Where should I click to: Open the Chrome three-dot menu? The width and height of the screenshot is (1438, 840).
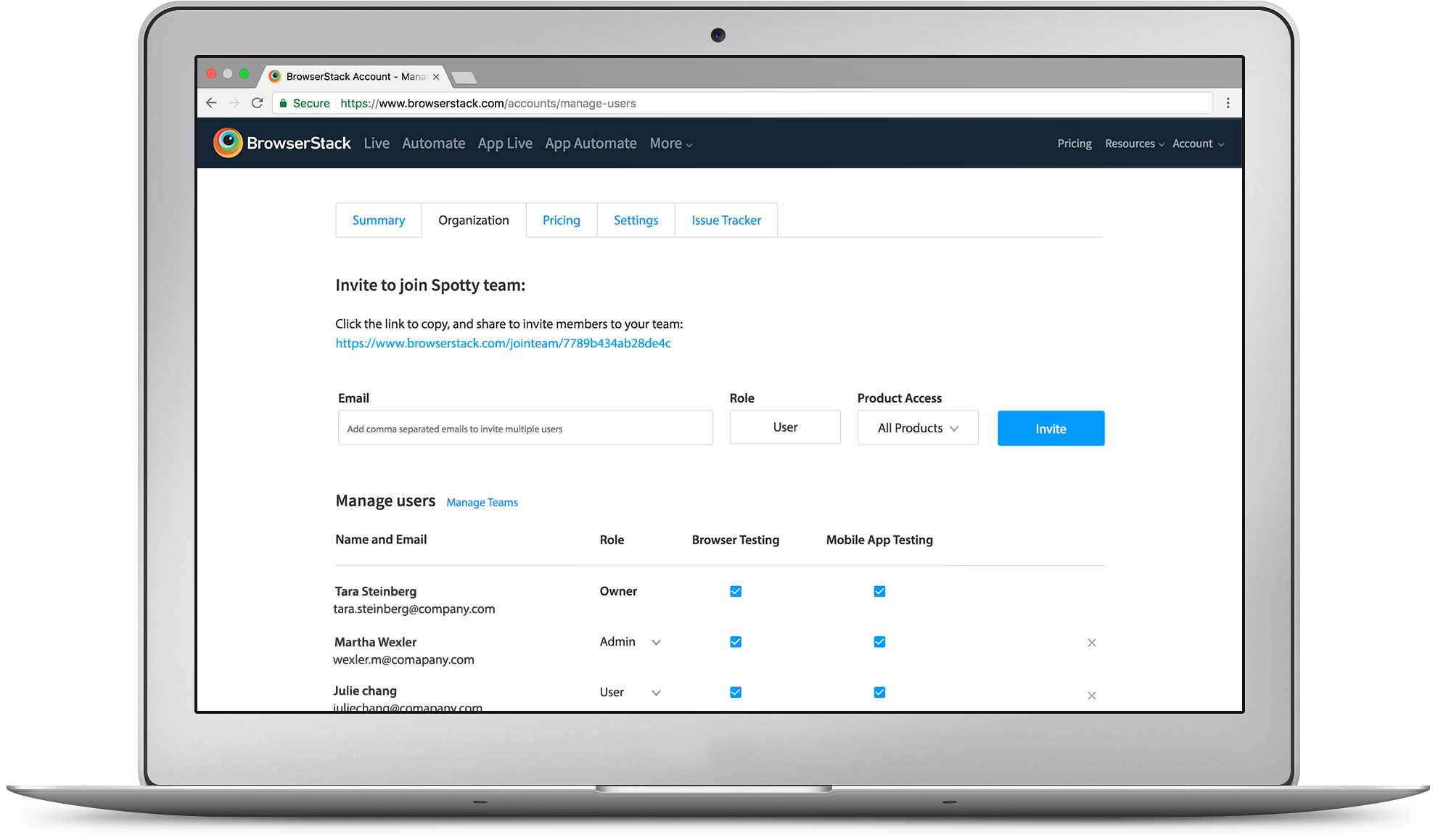[x=1228, y=103]
